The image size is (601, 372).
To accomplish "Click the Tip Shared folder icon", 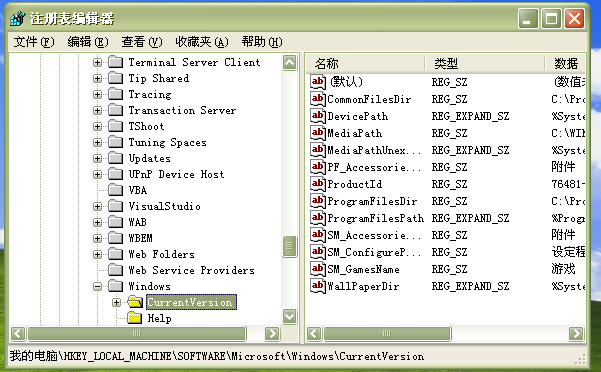I will pyautogui.click(x=115, y=78).
